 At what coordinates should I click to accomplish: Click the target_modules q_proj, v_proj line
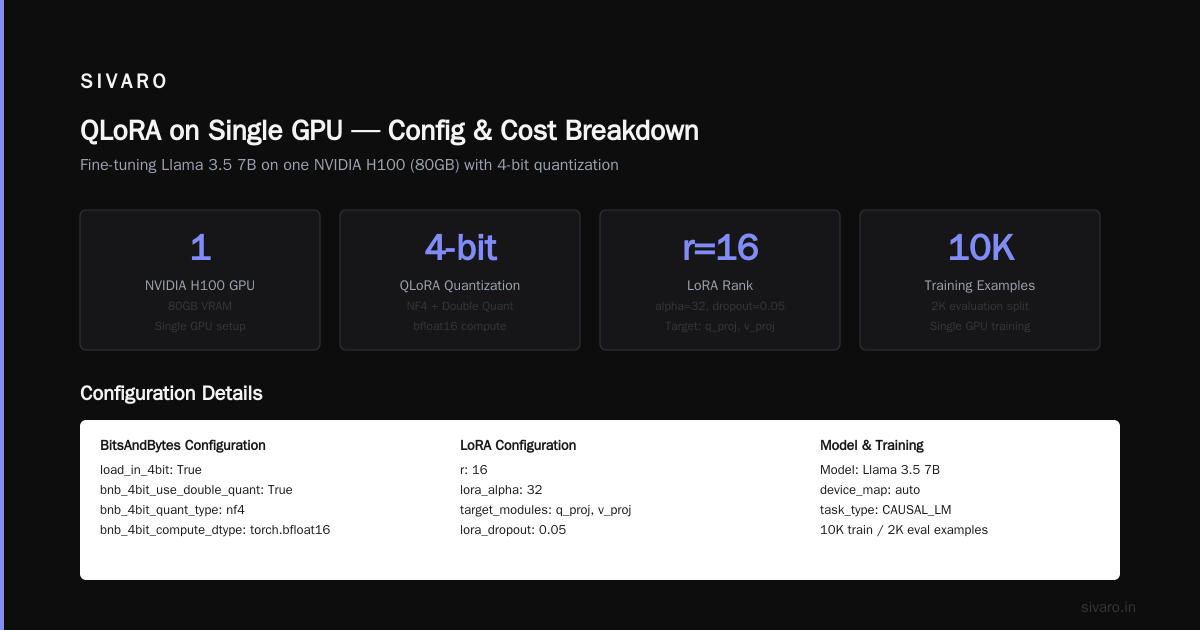coord(545,510)
